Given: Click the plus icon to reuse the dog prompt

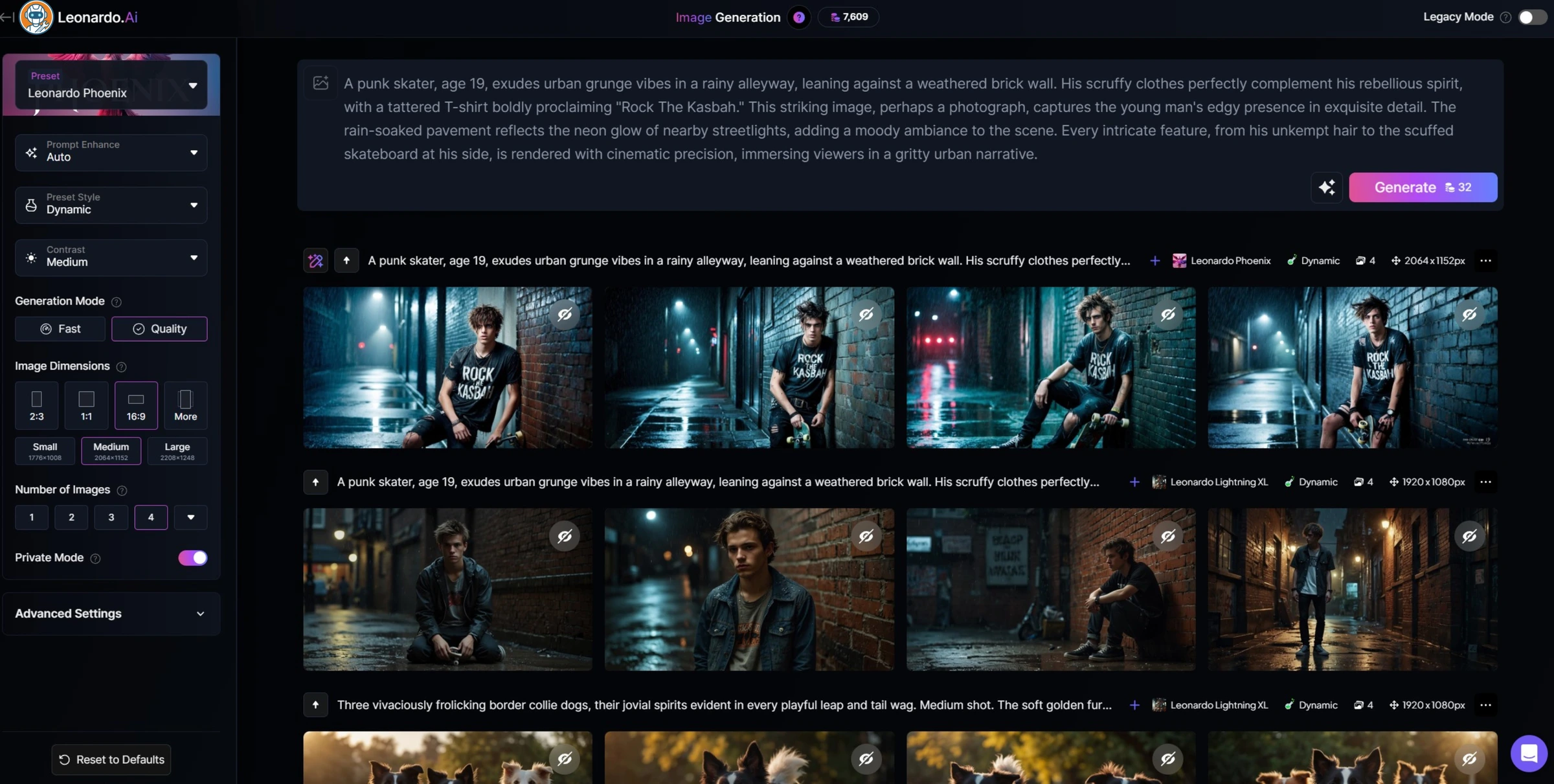Looking at the screenshot, I should (1134, 705).
